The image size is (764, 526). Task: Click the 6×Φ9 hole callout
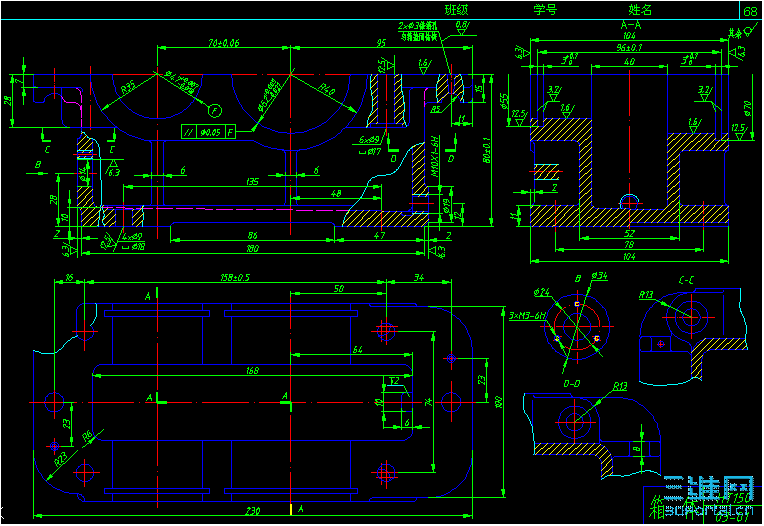[369, 140]
